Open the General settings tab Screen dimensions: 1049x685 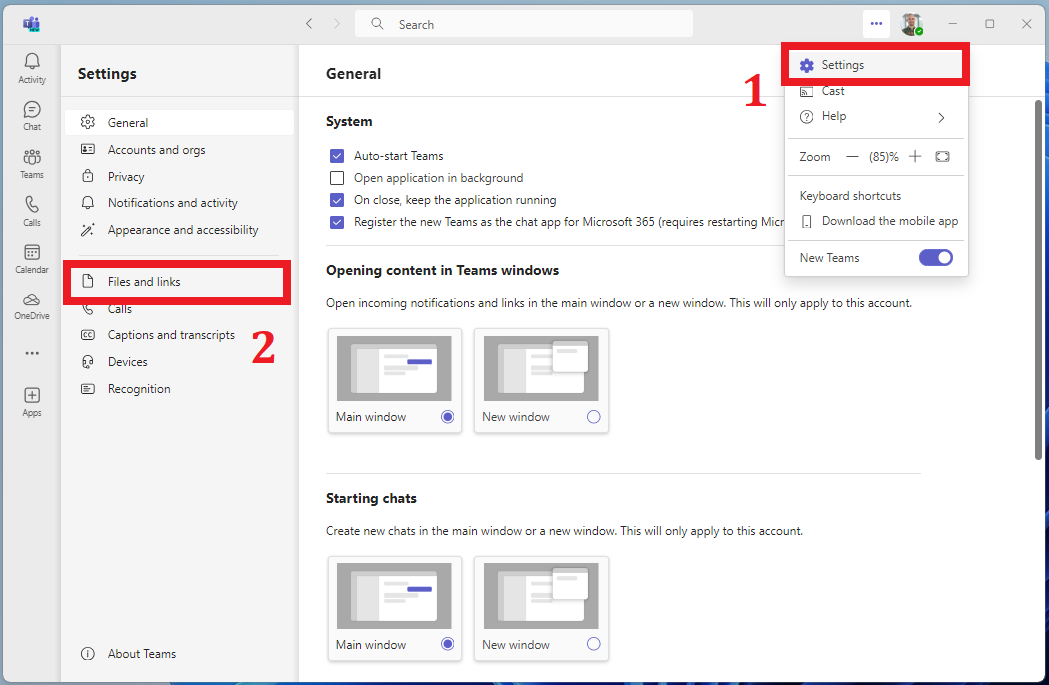click(x=179, y=122)
